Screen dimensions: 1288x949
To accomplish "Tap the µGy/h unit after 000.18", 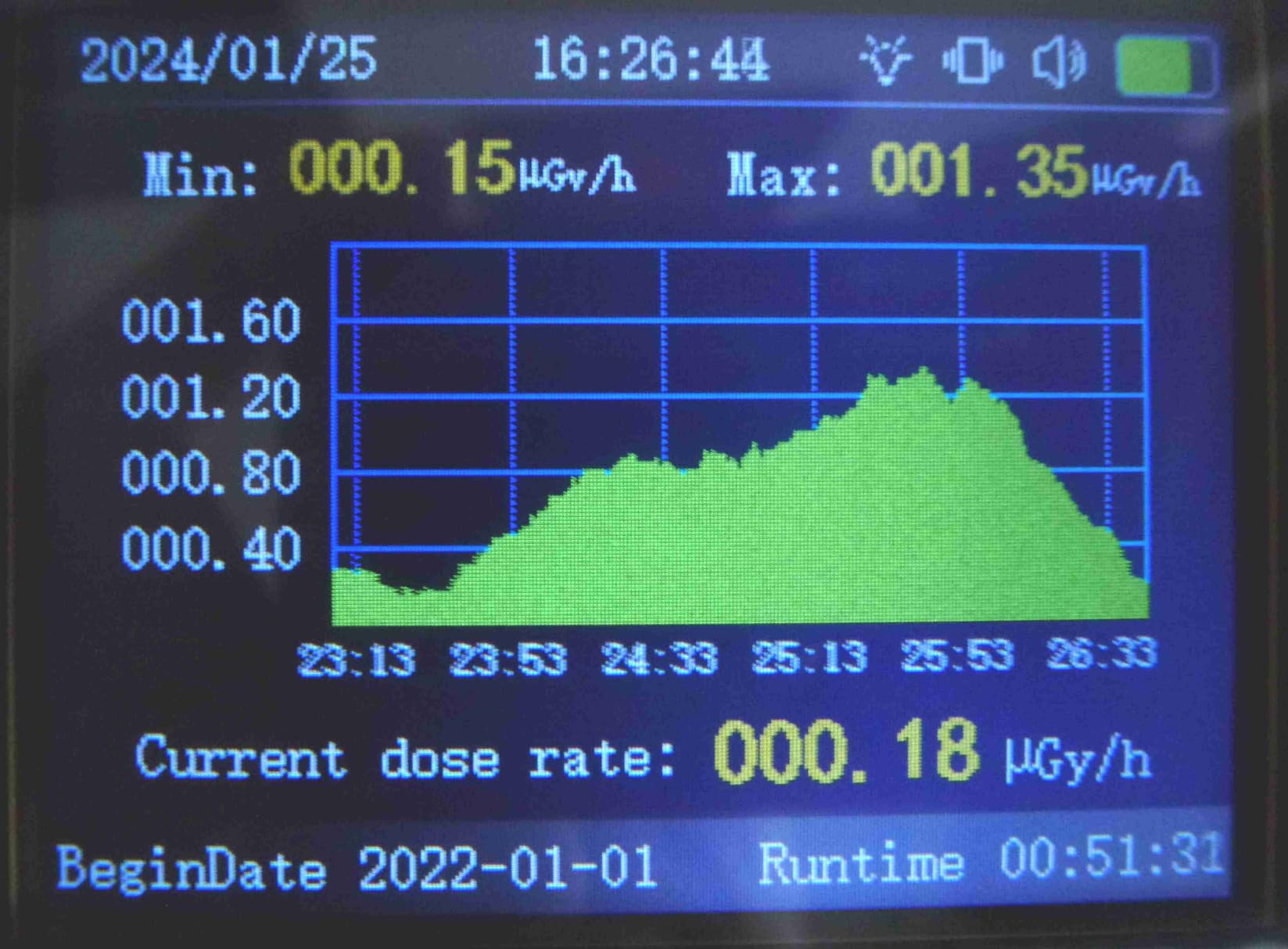I will click(x=1078, y=759).
